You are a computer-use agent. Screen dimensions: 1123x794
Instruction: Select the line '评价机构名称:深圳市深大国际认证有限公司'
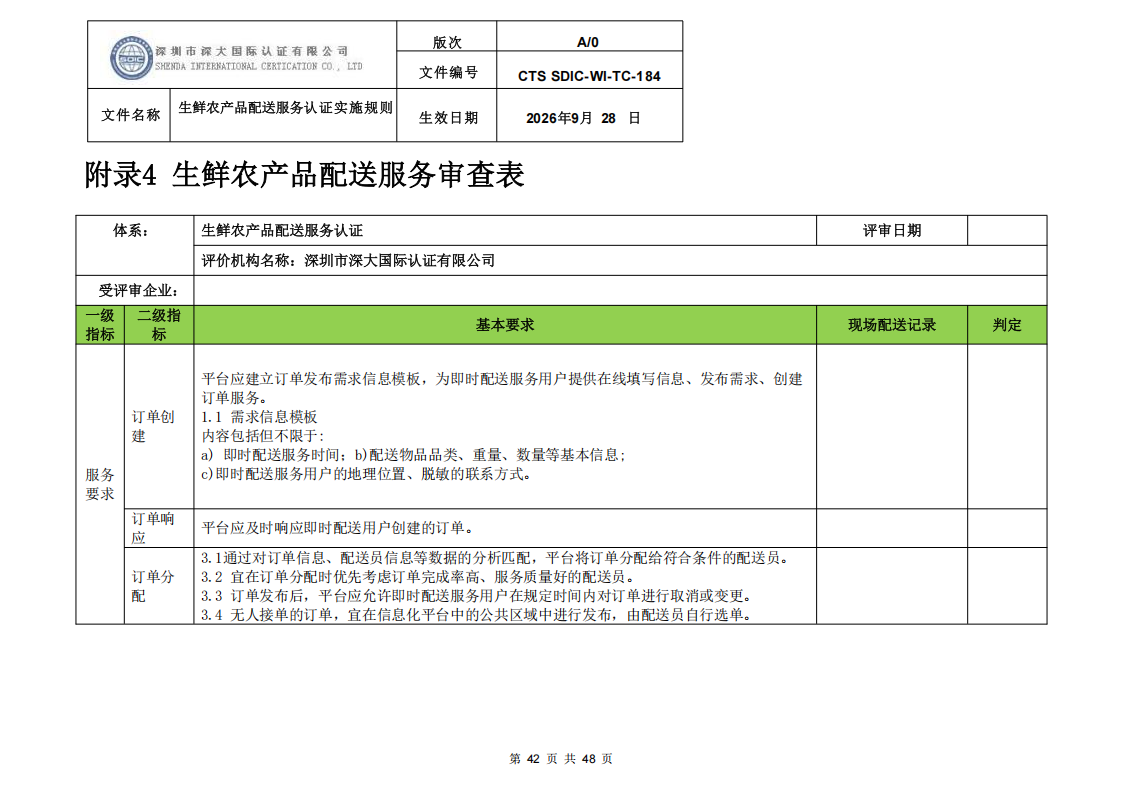point(348,261)
